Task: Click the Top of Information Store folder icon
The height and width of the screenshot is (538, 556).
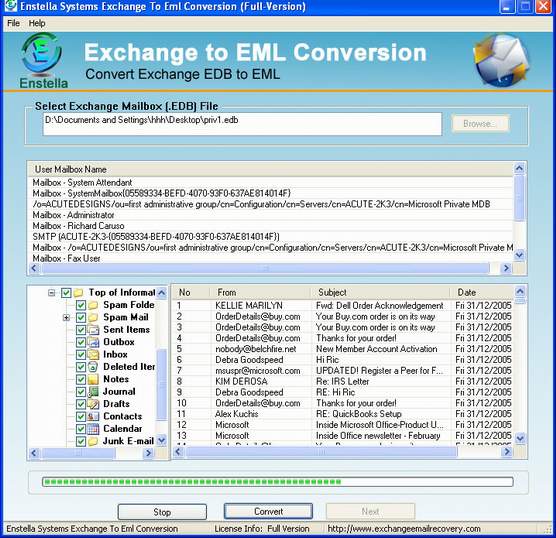Action: 78,293
